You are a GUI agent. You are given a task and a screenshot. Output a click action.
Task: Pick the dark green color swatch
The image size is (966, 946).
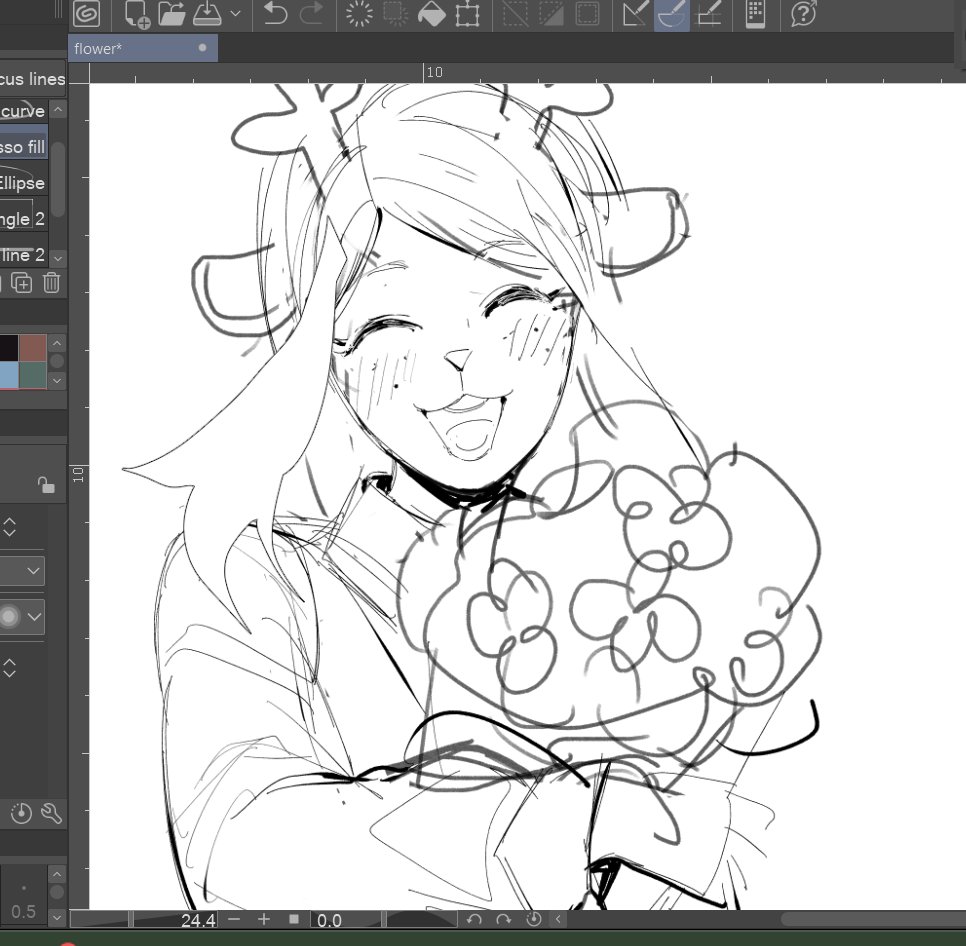33,375
